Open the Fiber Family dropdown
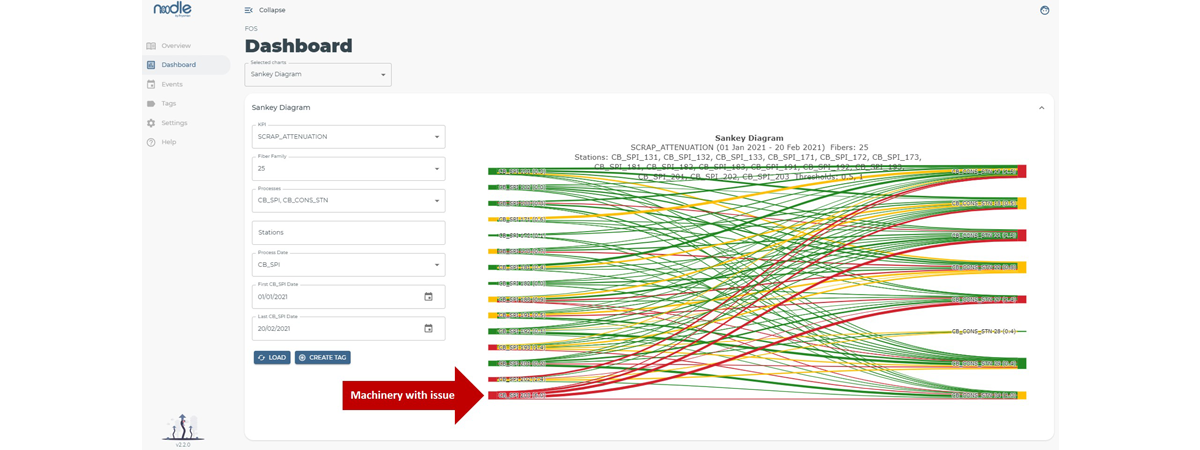Image resolution: width=1200 pixels, height=450 pixels. tap(348, 169)
